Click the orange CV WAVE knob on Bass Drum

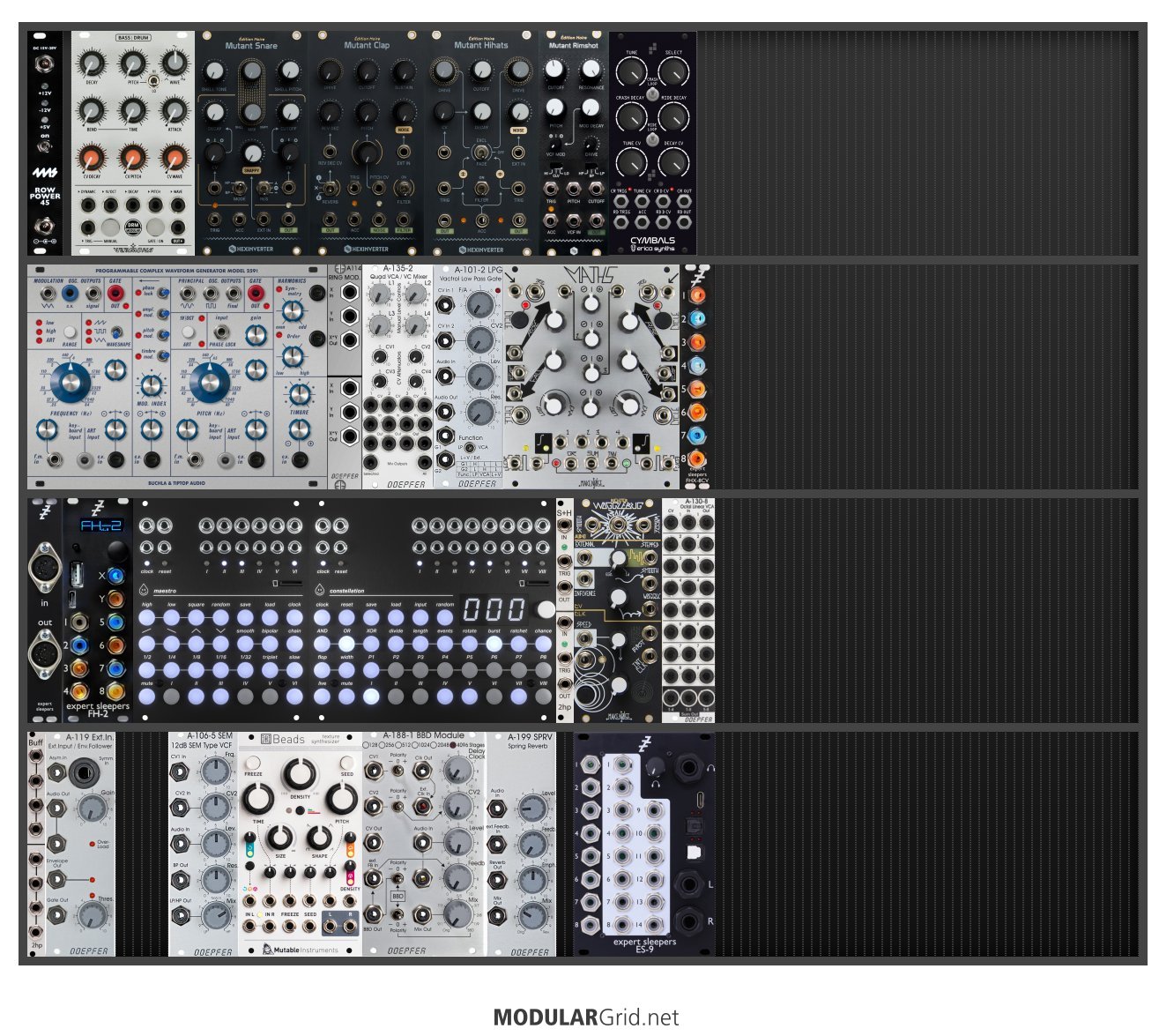point(175,159)
